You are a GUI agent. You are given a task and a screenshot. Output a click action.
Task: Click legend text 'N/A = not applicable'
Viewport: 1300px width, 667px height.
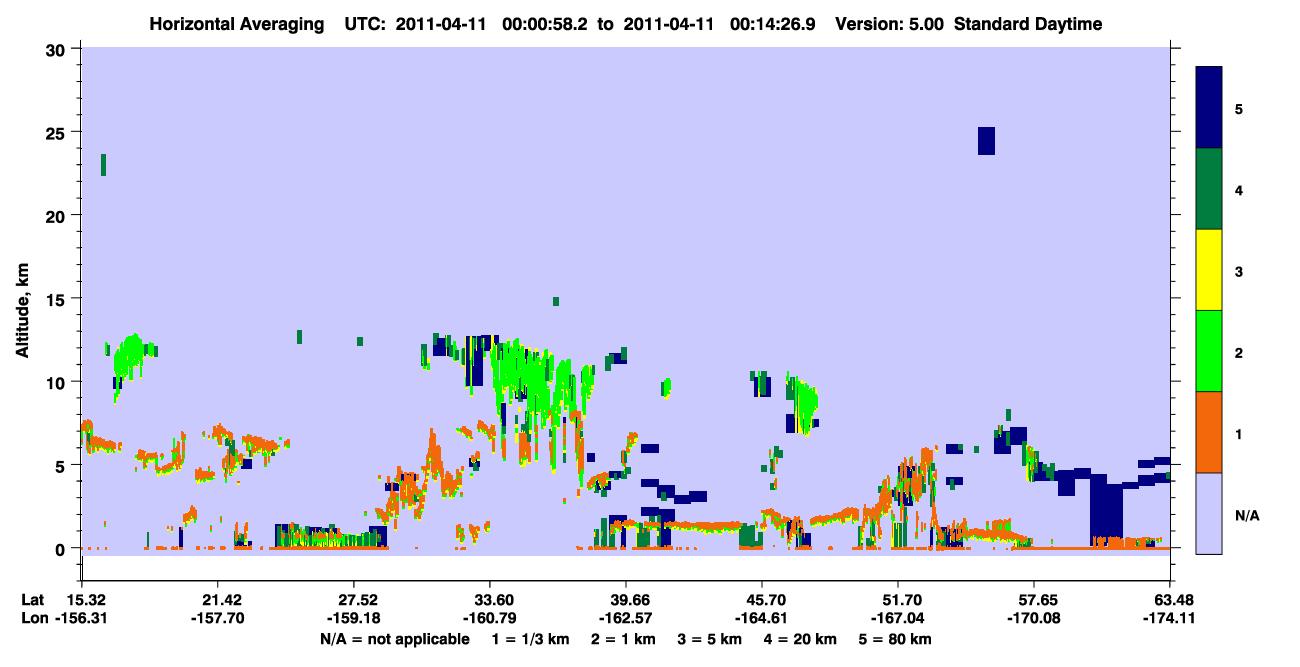(395, 639)
